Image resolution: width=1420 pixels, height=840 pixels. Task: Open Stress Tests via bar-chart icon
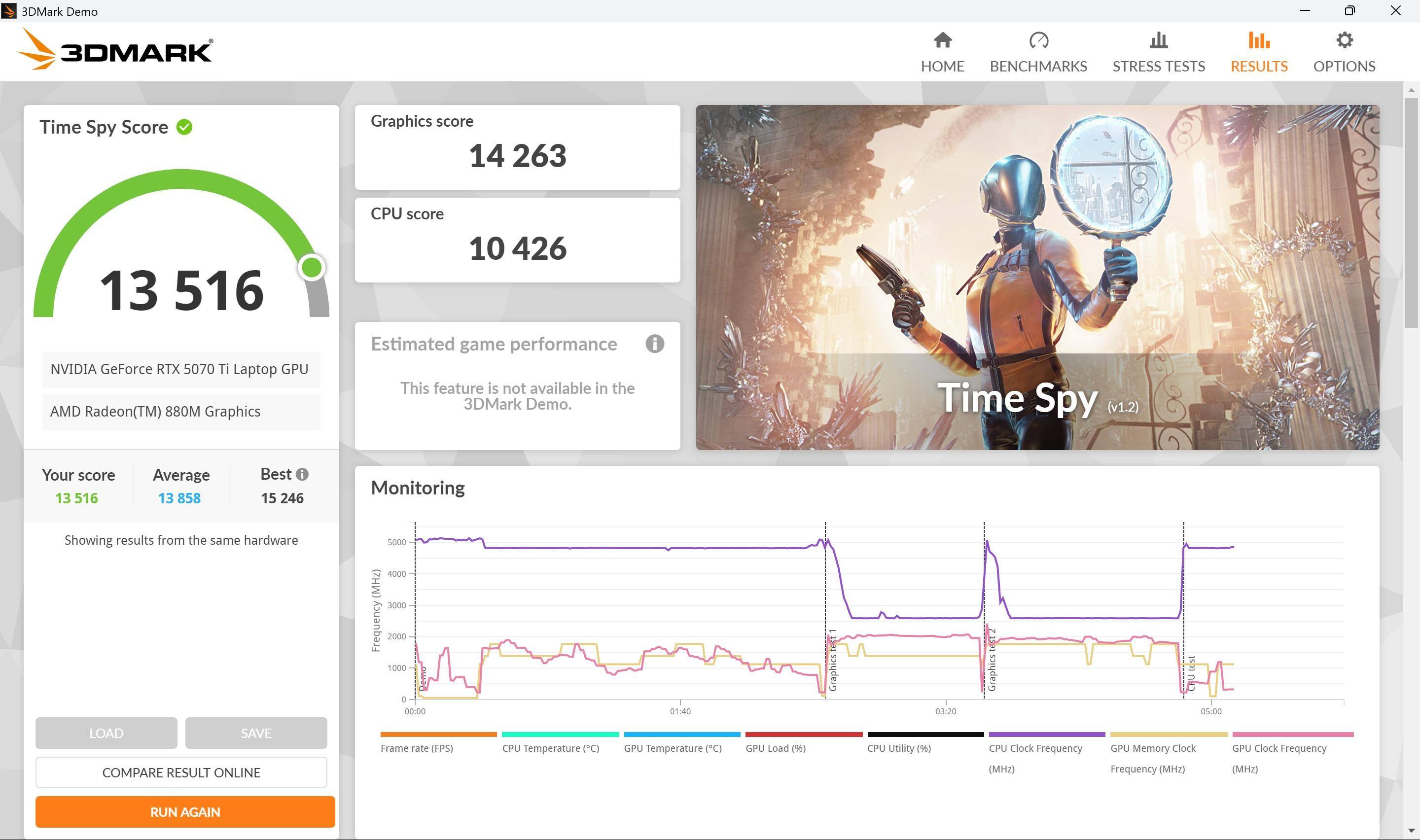pos(1159,40)
